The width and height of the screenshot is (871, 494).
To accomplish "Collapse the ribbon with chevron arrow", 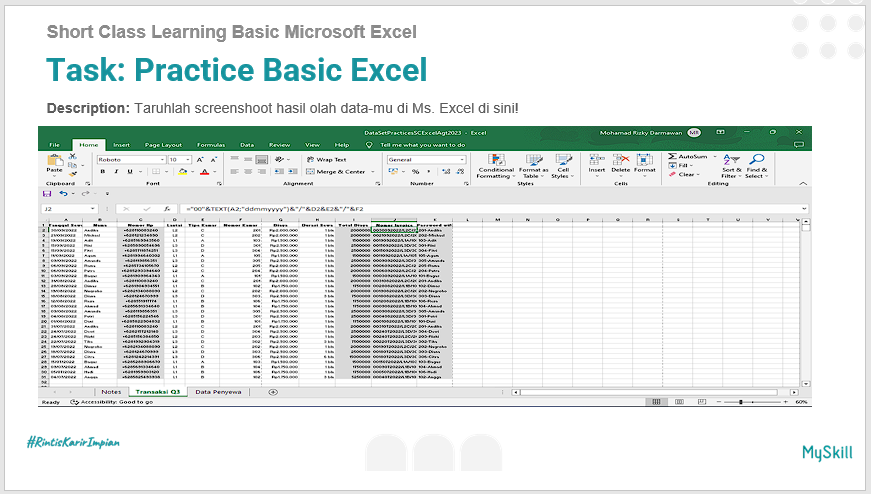I will point(803,183).
